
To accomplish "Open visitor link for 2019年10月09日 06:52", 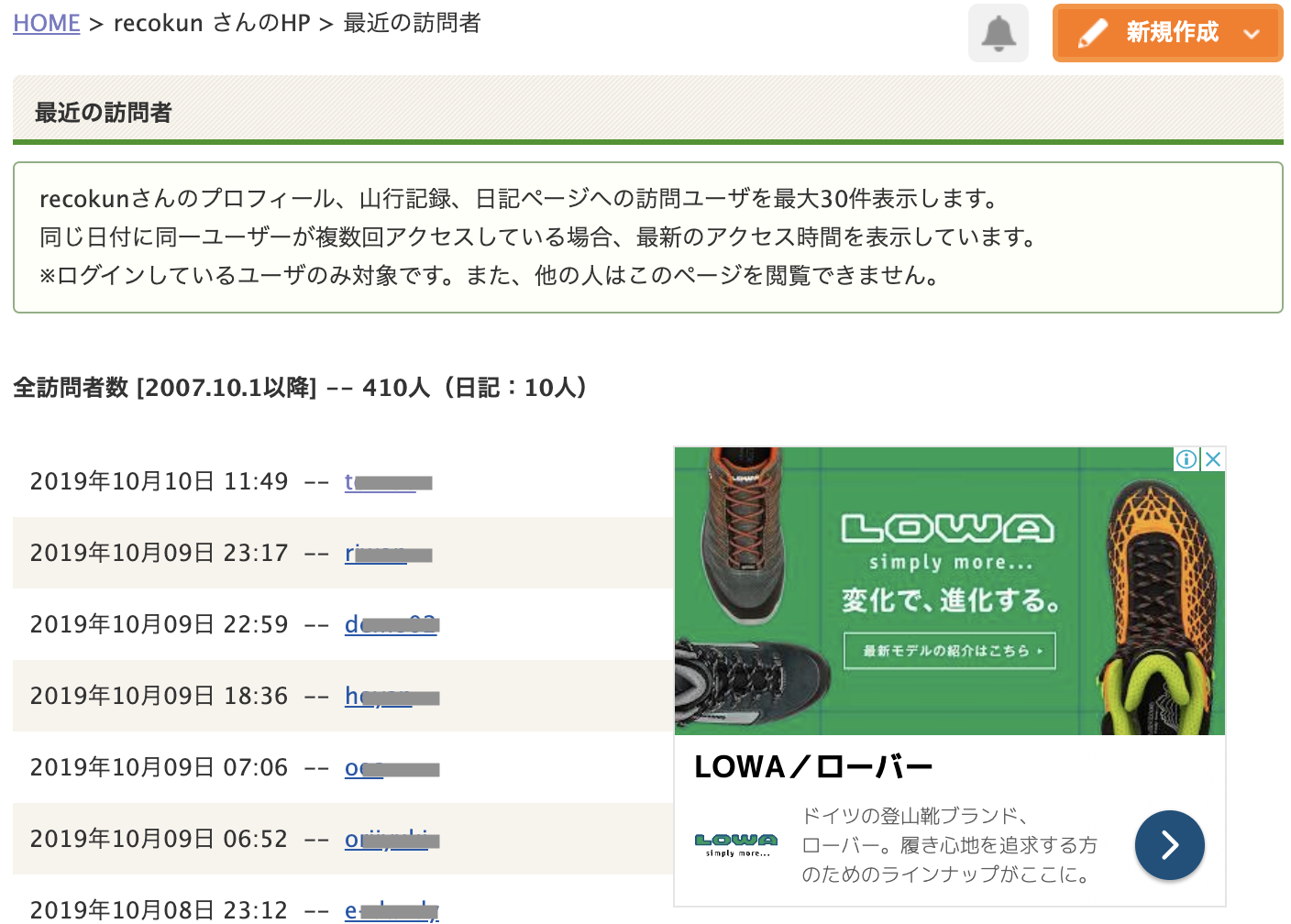I will 392,840.
